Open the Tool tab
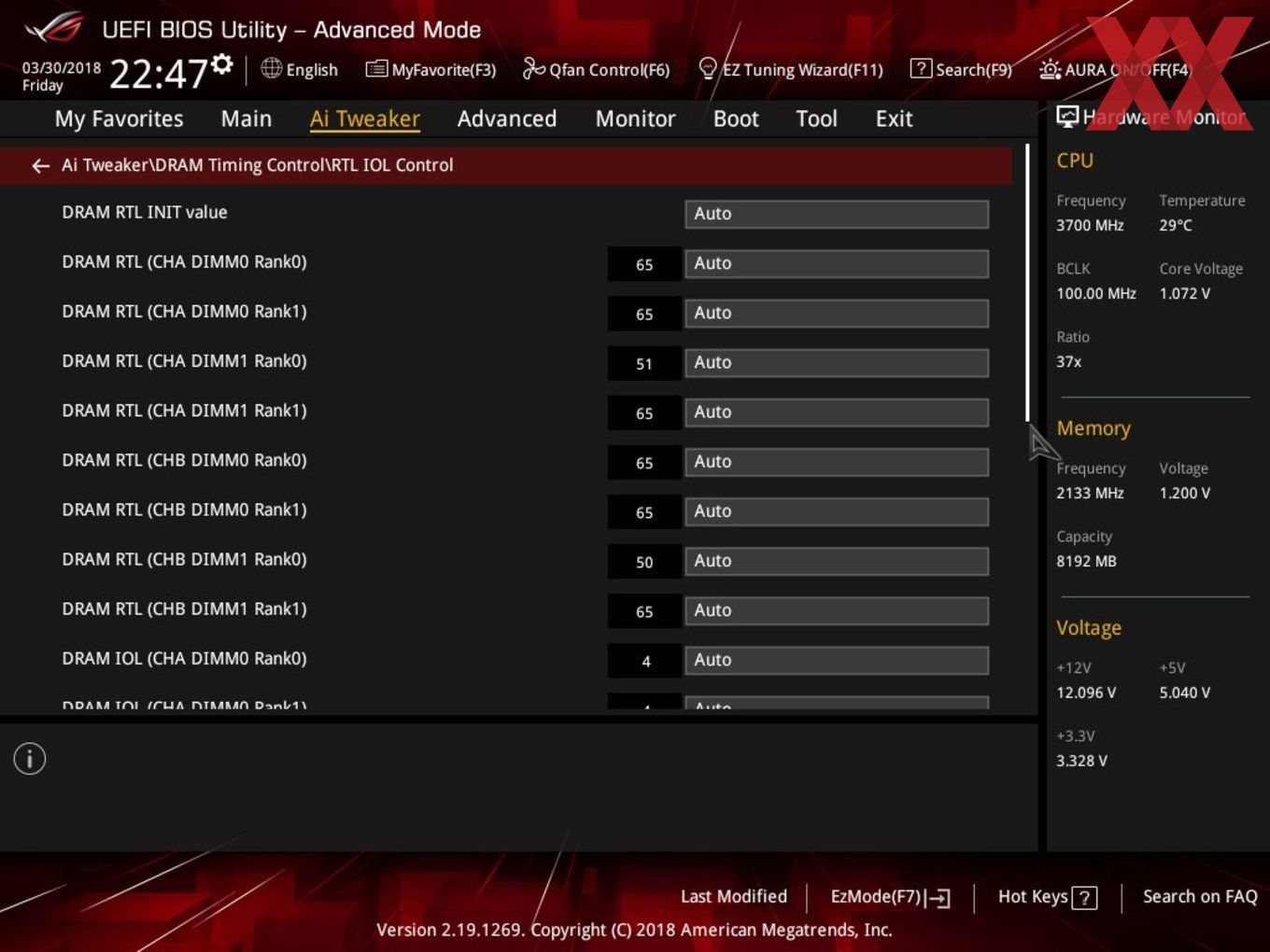The height and width of the screenshot is (952, 1270). point(817,119)
